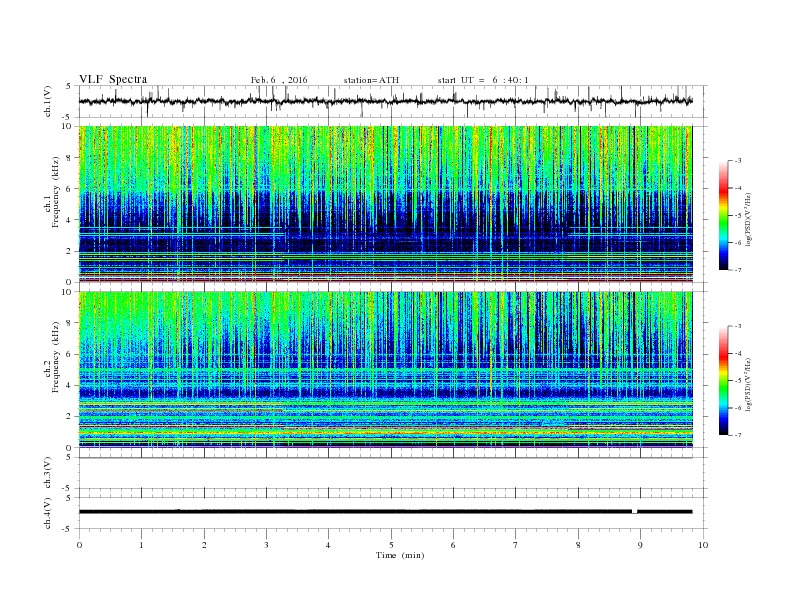The height and width of the screenshot is (612, 792).
Task: Click the ch.2 color bar log(PSD) label
Action: (x=748, y=384)
